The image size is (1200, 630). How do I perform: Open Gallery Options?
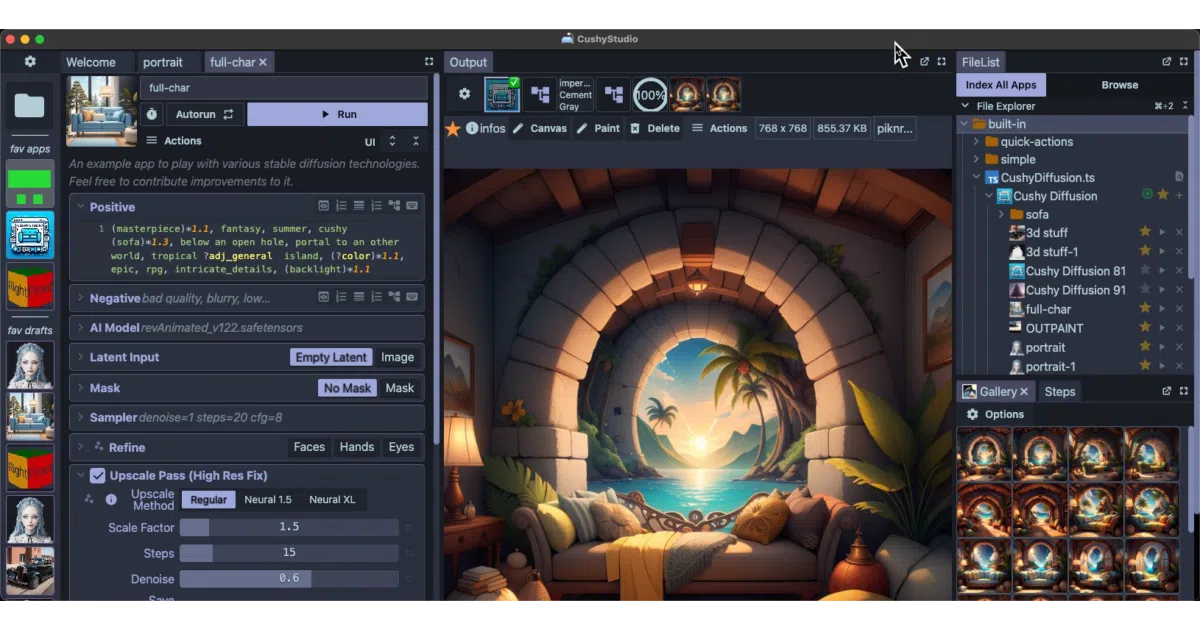(995, 414)
